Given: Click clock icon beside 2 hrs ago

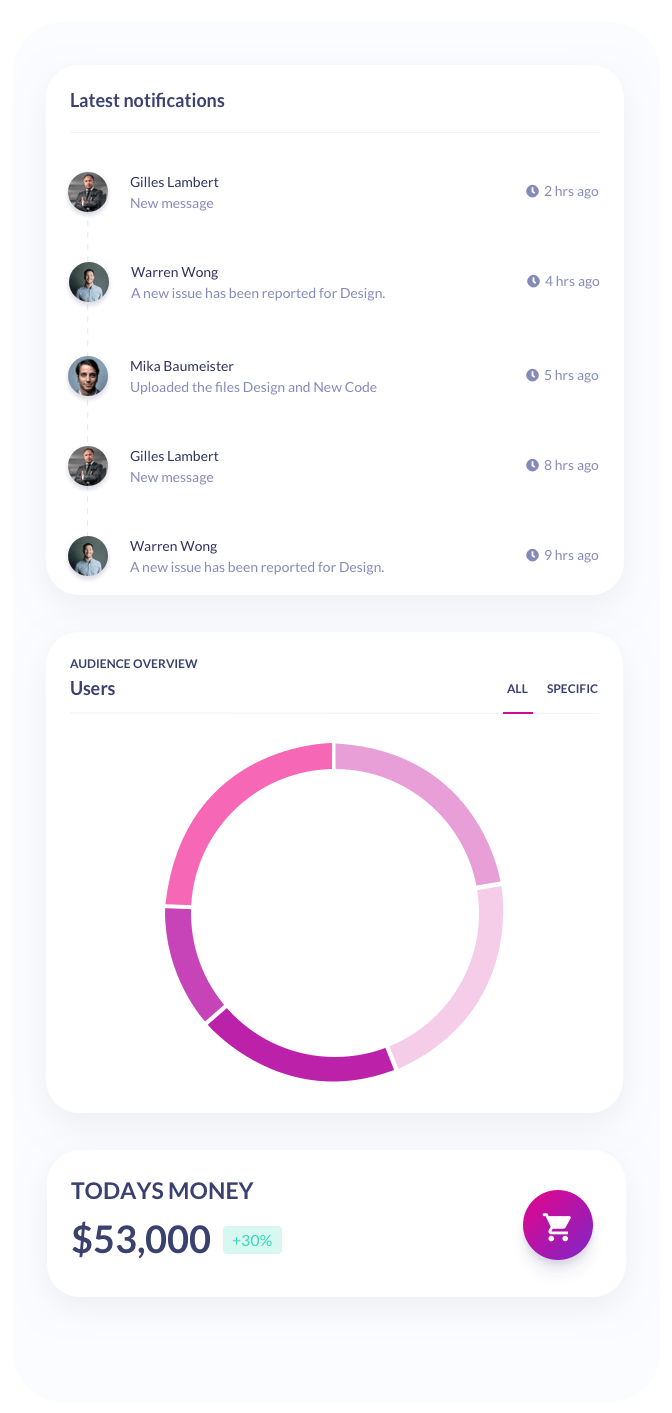Looking at the screenshot, I should click(533, 191).
